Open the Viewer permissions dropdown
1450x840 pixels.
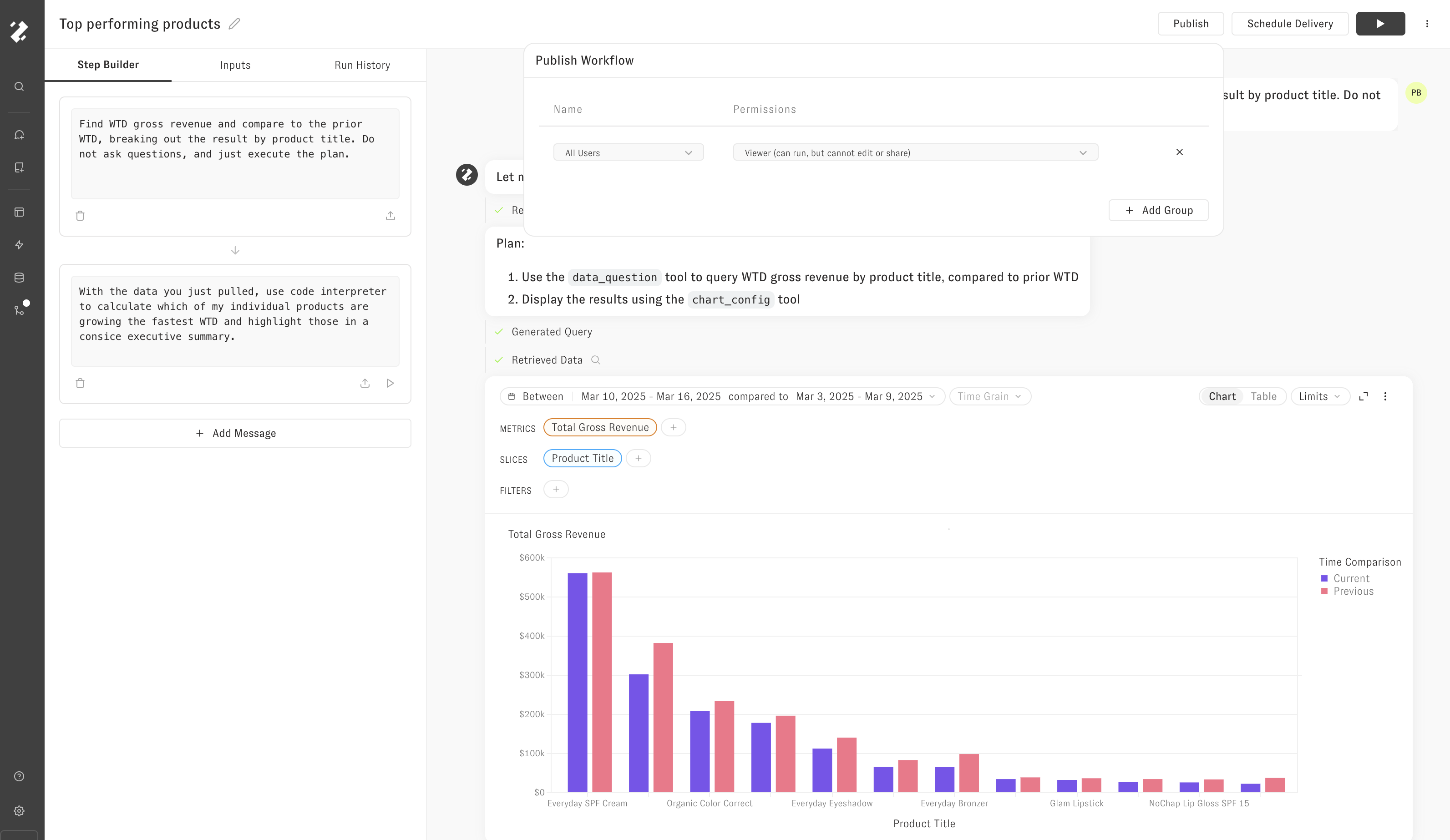click(x=915, y=152)
